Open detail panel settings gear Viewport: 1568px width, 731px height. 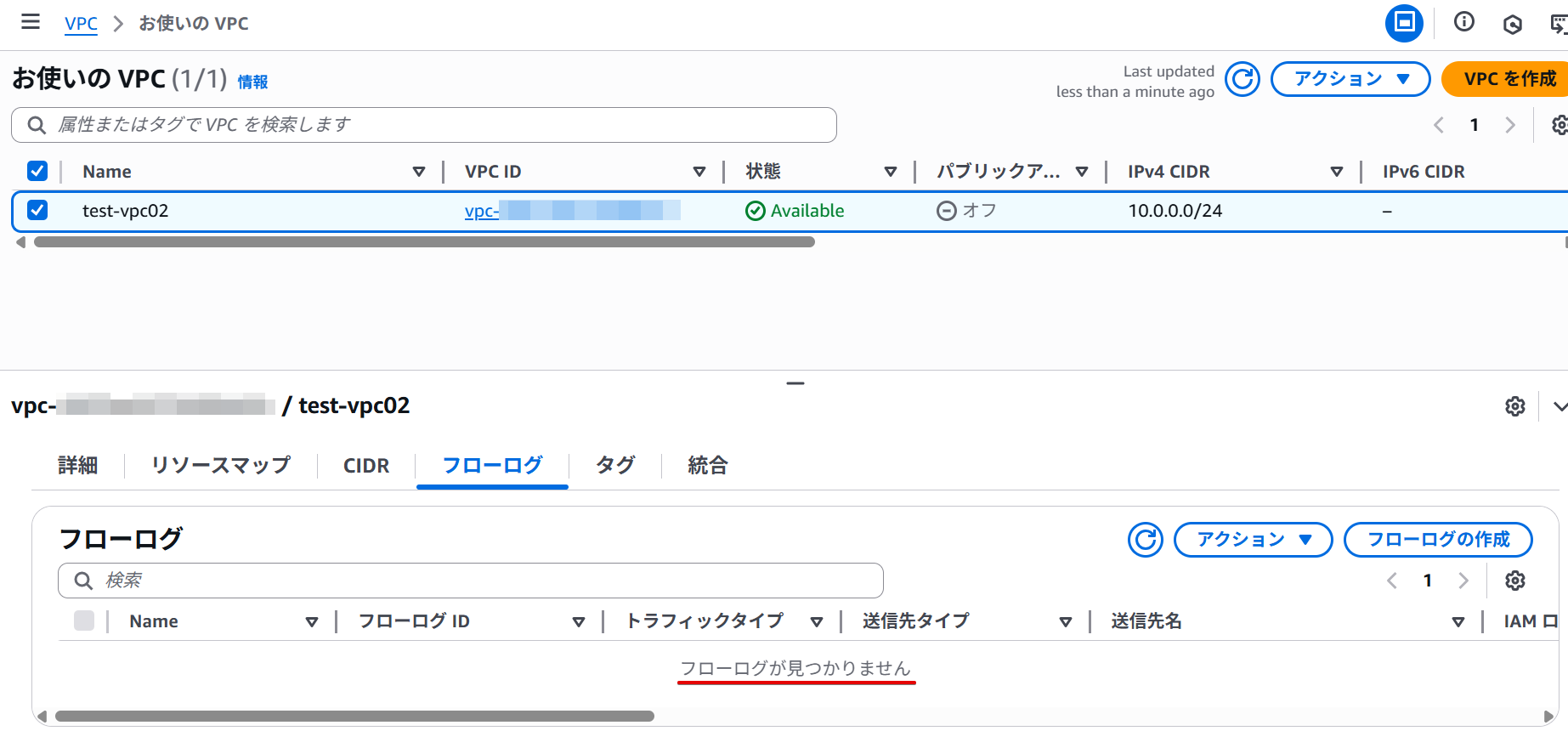(x=1514, y=406)
